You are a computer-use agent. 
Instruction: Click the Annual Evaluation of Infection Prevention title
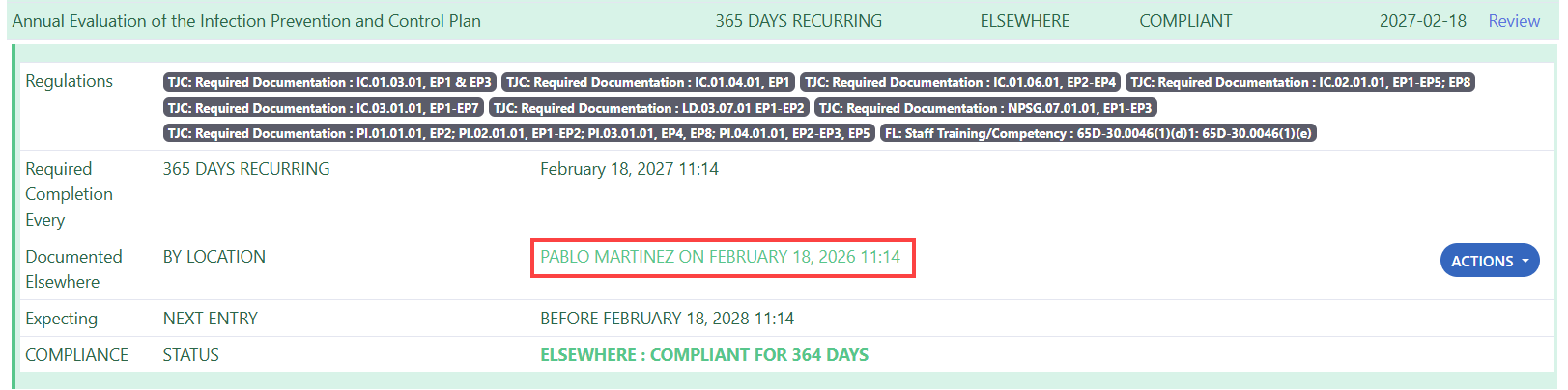246,21
